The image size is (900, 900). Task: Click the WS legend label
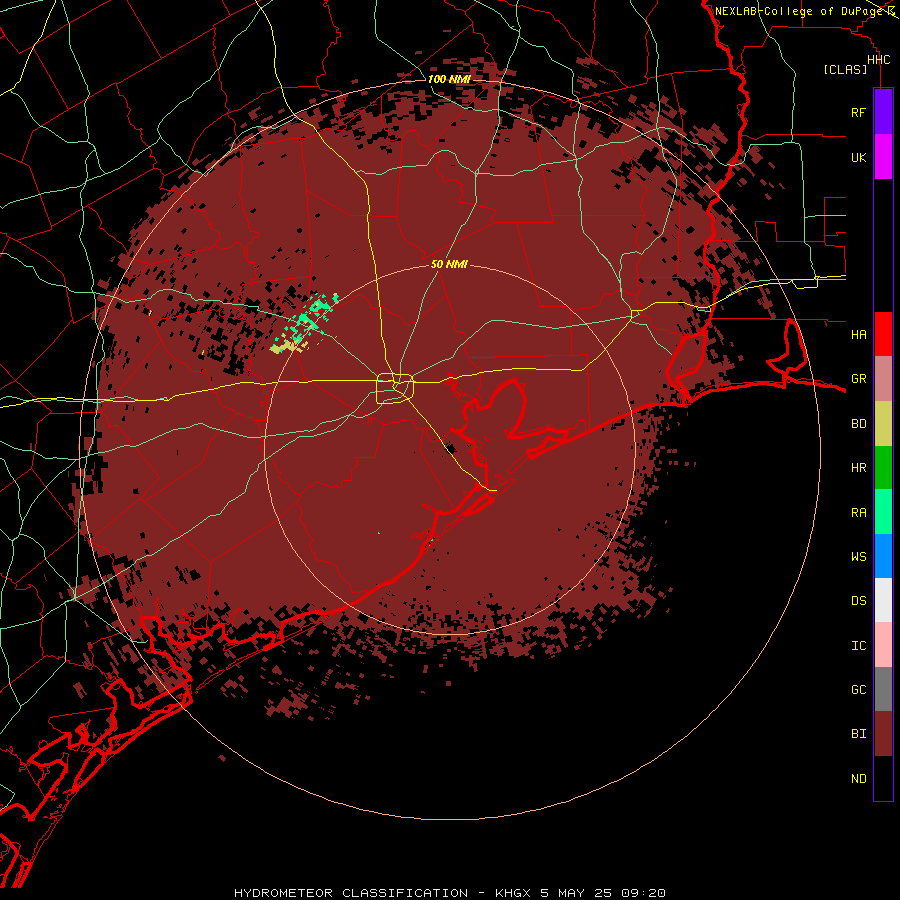tap(859, 556)
